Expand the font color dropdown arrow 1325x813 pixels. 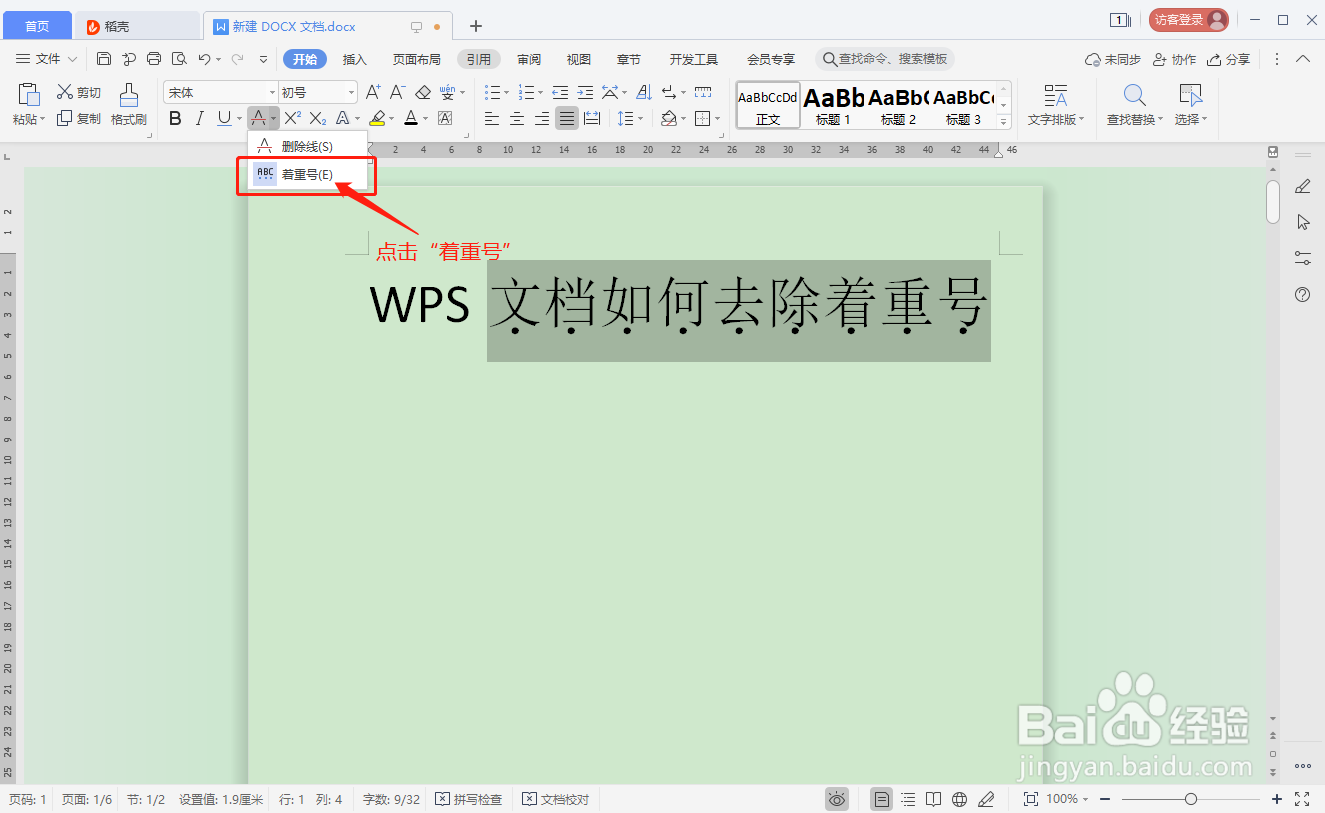pyautogui.click(x=425, y=119)
